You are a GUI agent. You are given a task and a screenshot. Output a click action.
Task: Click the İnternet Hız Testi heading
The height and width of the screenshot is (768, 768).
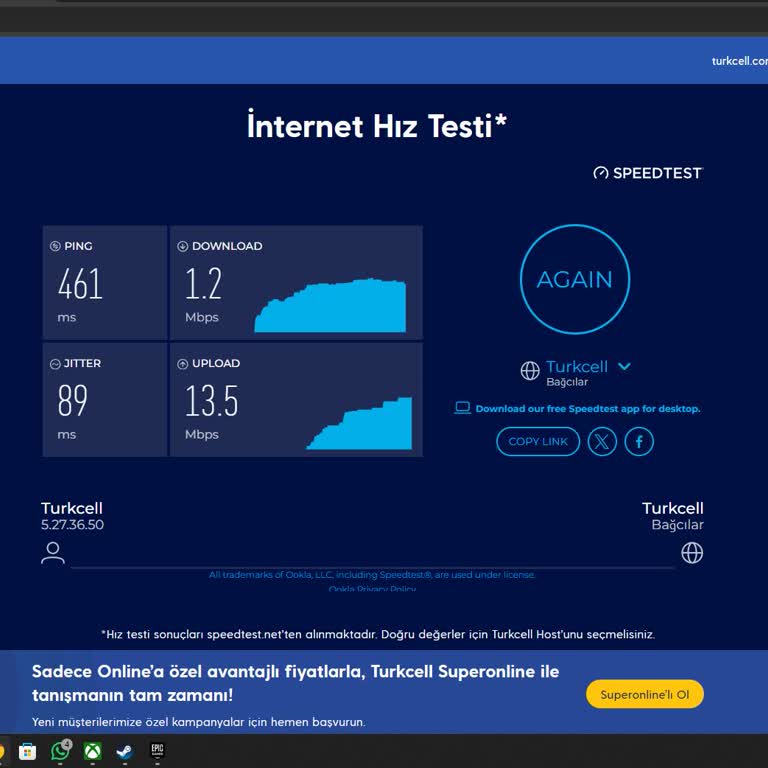[x=377, y=126]
